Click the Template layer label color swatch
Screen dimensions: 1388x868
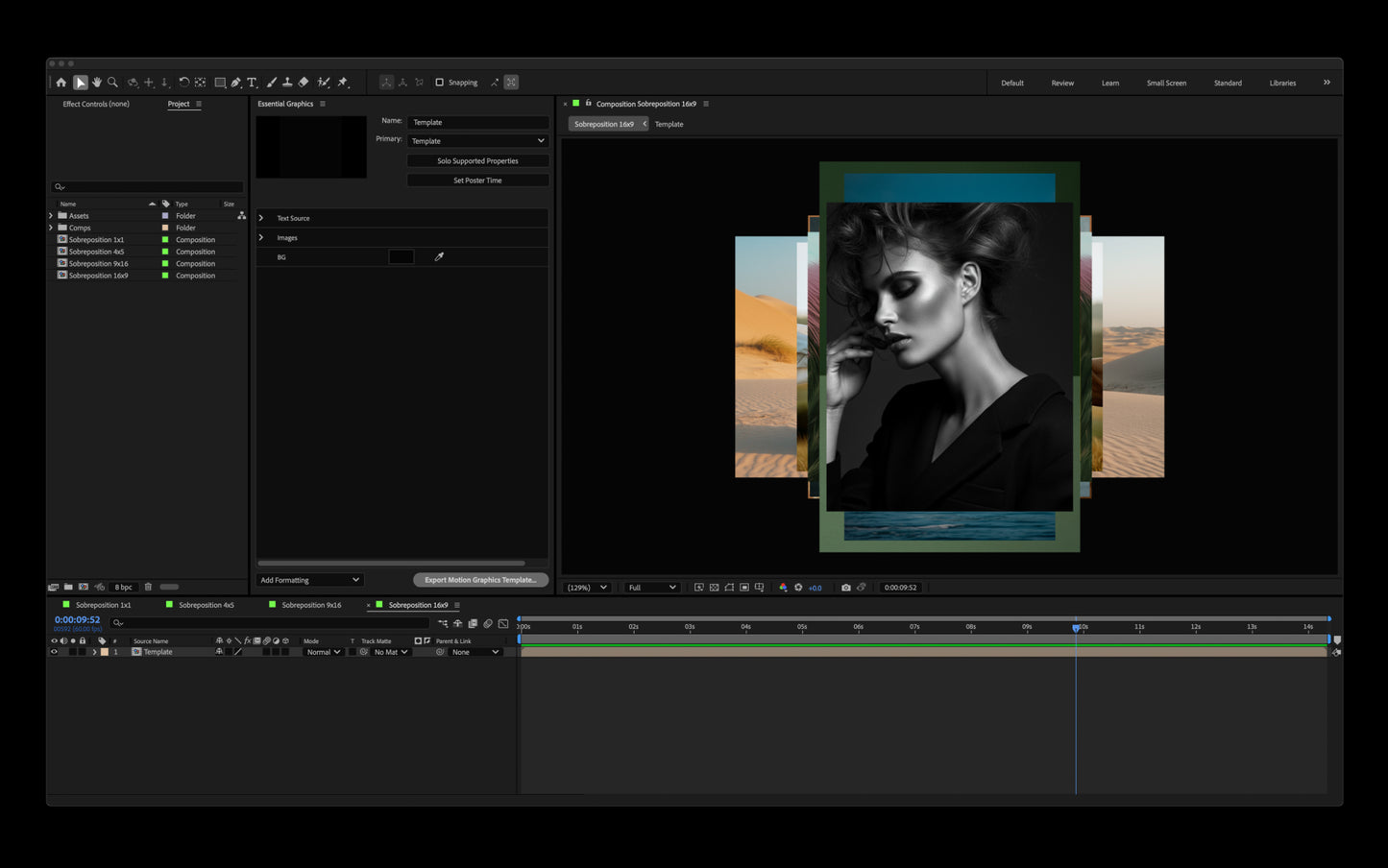coord(105,652)
